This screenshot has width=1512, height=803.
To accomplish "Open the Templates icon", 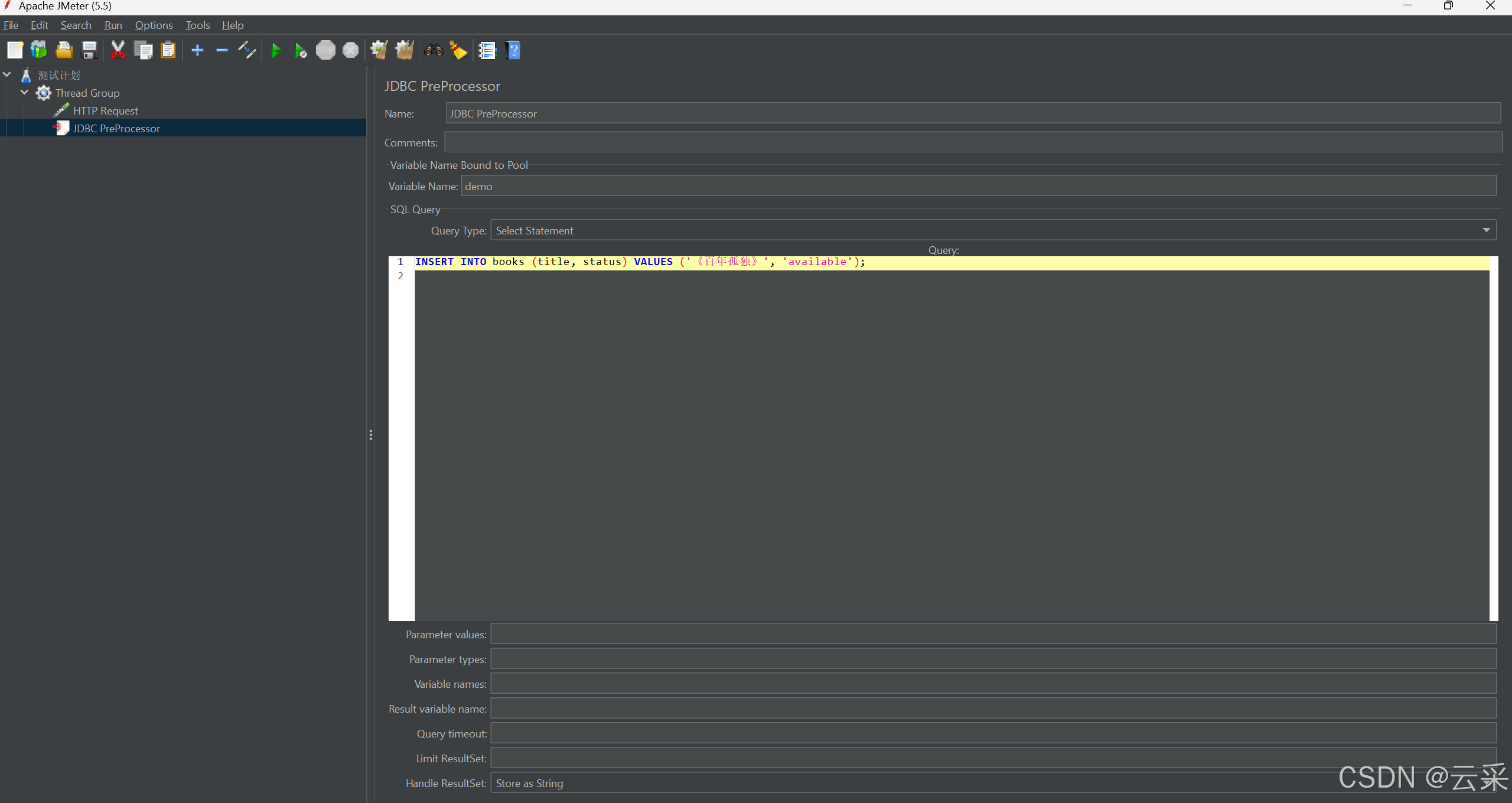I will click(39, 50).
